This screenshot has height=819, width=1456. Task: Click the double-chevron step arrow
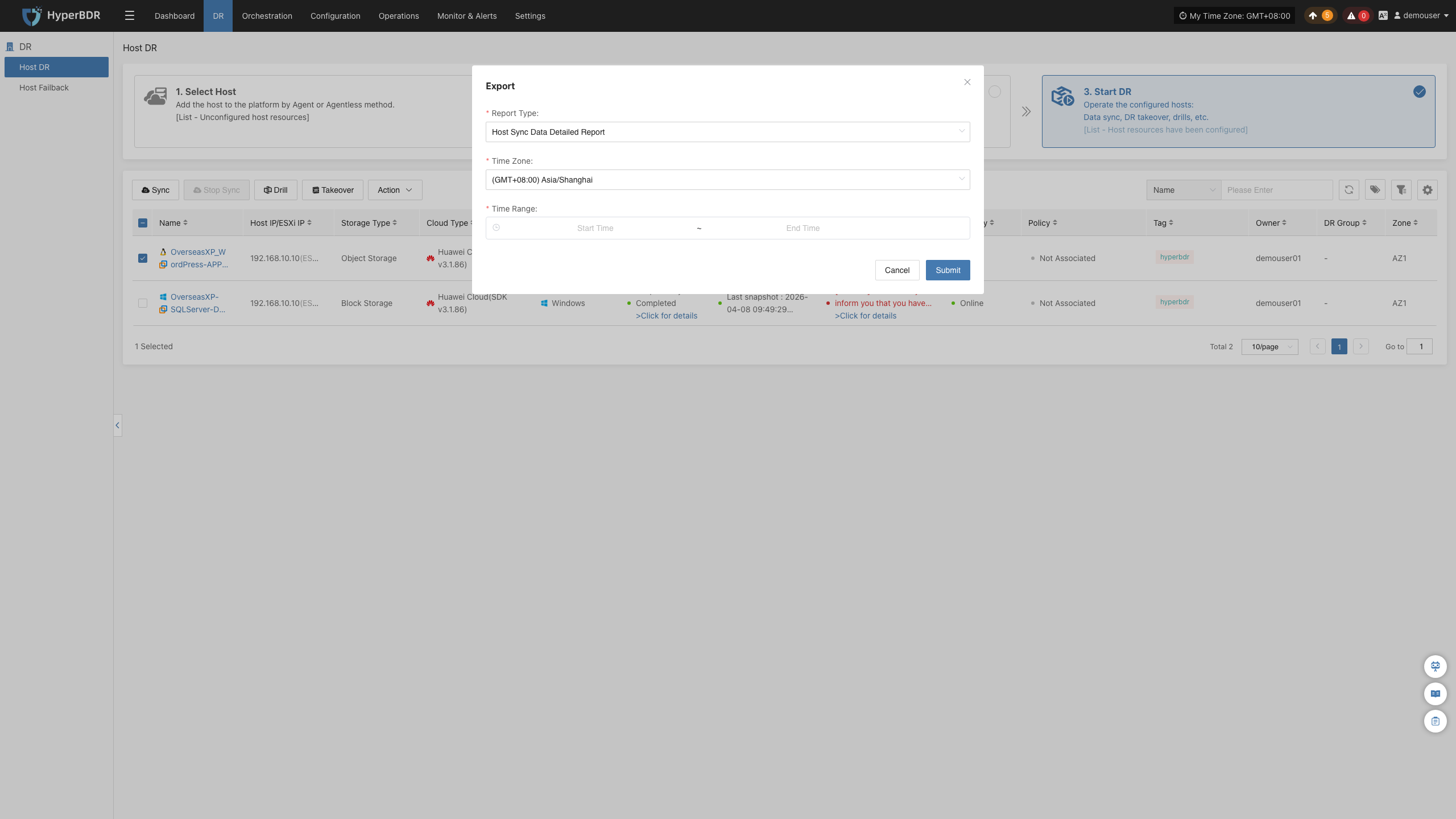1026,111
